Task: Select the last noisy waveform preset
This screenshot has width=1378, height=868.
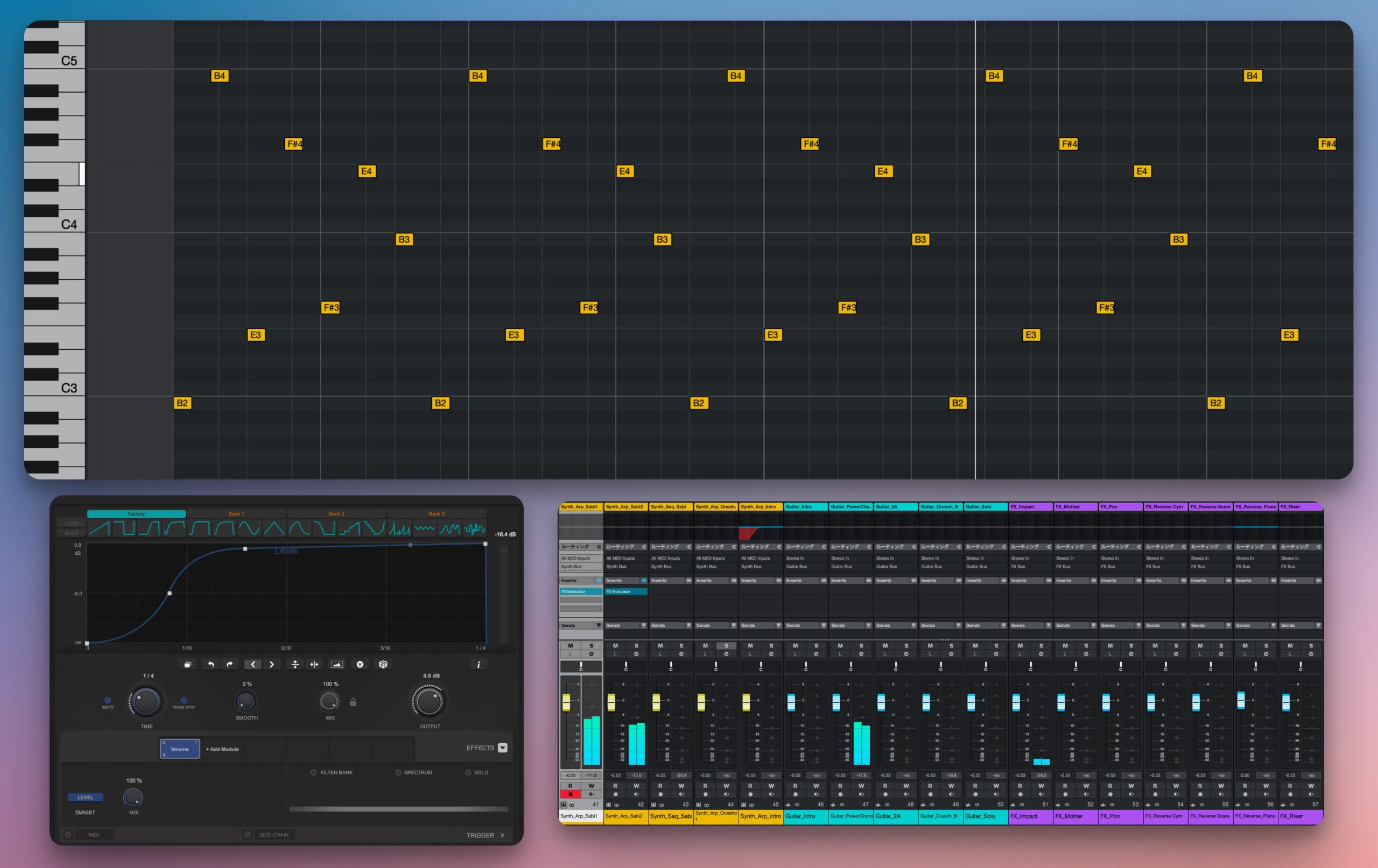Action: tap(474, 528)
